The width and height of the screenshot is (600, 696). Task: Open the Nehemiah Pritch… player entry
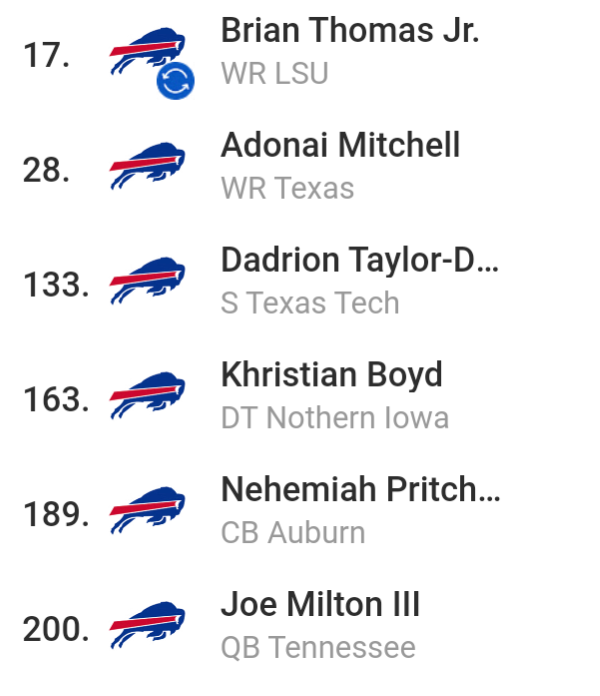(x=361, y=489)
